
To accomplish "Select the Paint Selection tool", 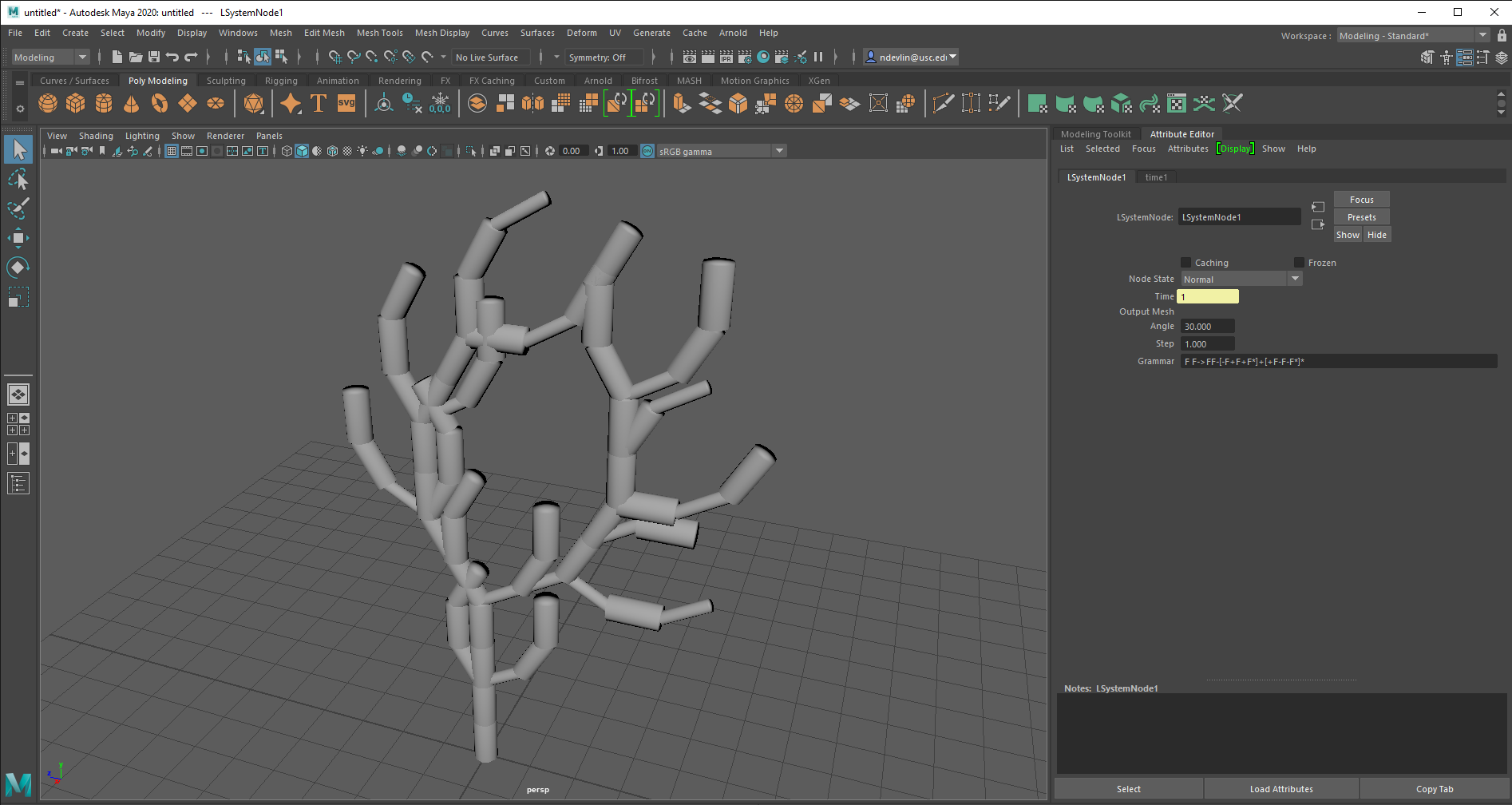I will pyautogui.click(x=18, y=208).
